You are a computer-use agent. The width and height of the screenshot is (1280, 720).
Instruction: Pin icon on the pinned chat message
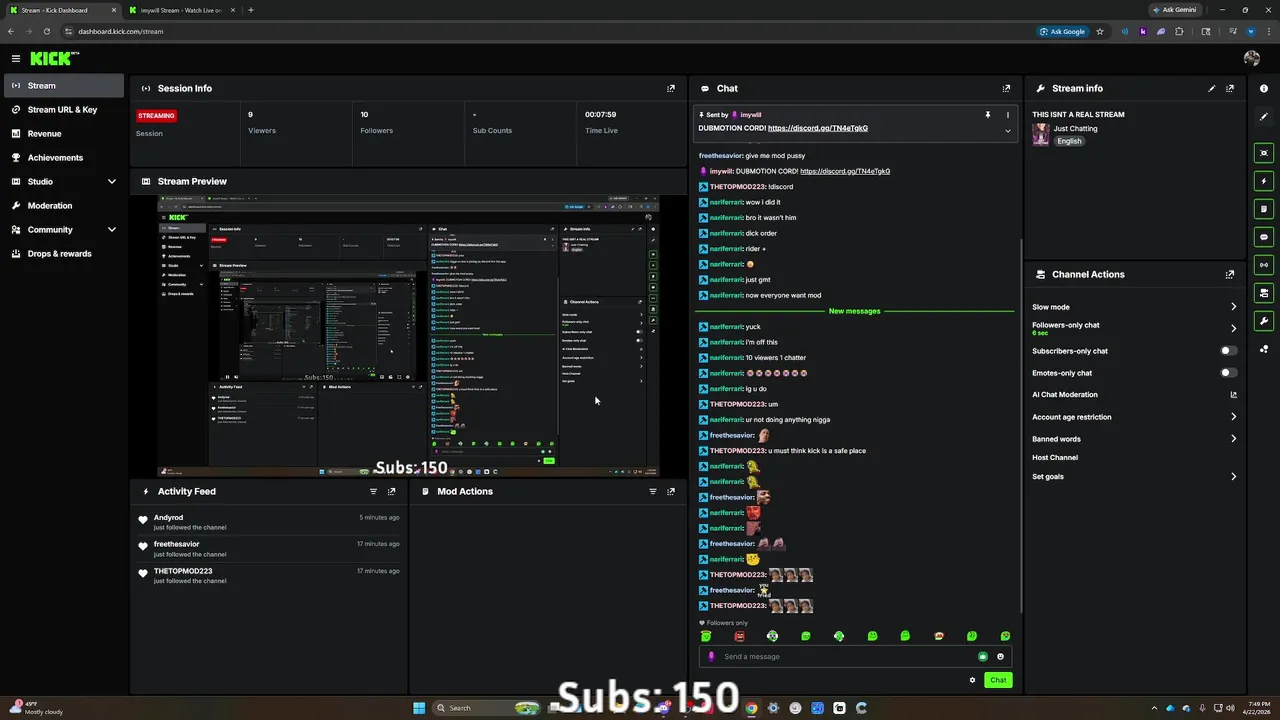pos(988,115)
